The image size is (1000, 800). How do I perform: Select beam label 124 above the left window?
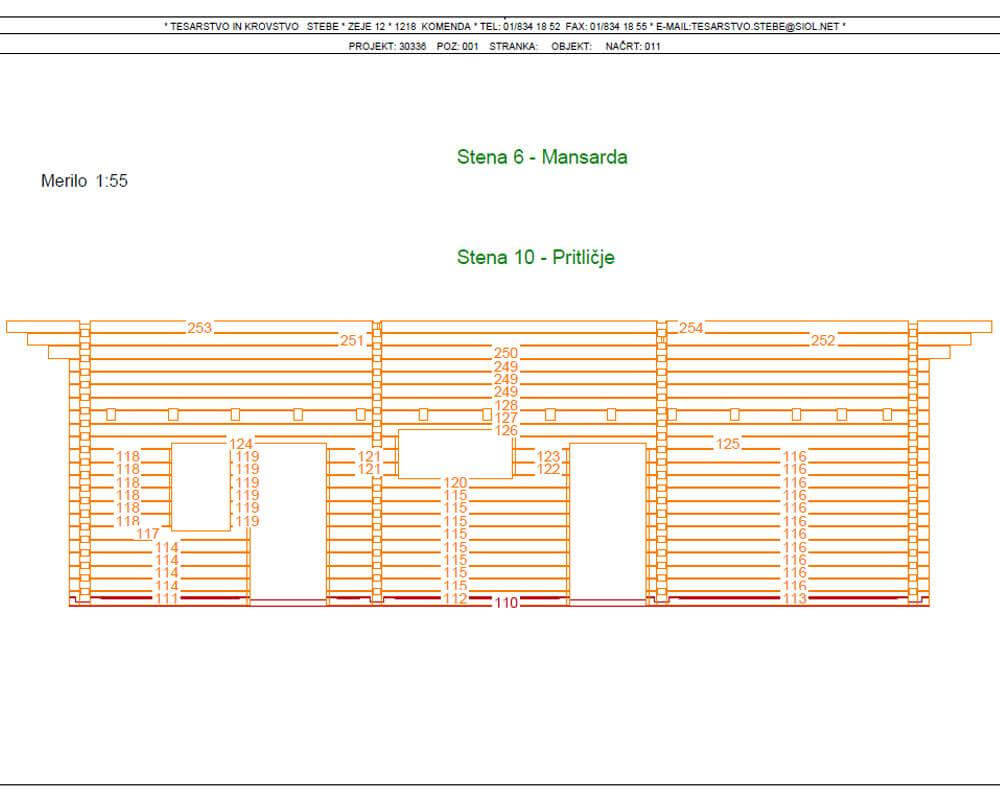pos(241,443)
